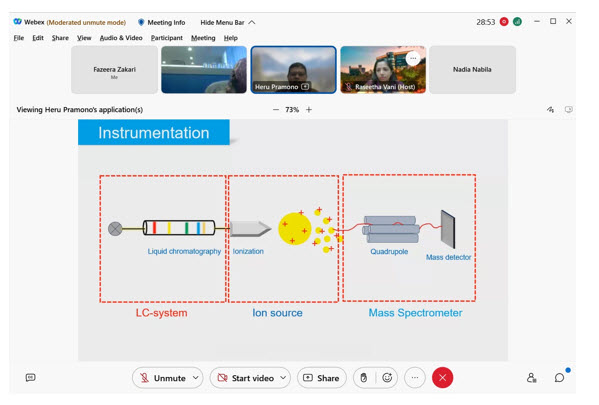This screenshot has width=599, height=405.
Task: Click the green network status icon
Action: coord(517,22)
